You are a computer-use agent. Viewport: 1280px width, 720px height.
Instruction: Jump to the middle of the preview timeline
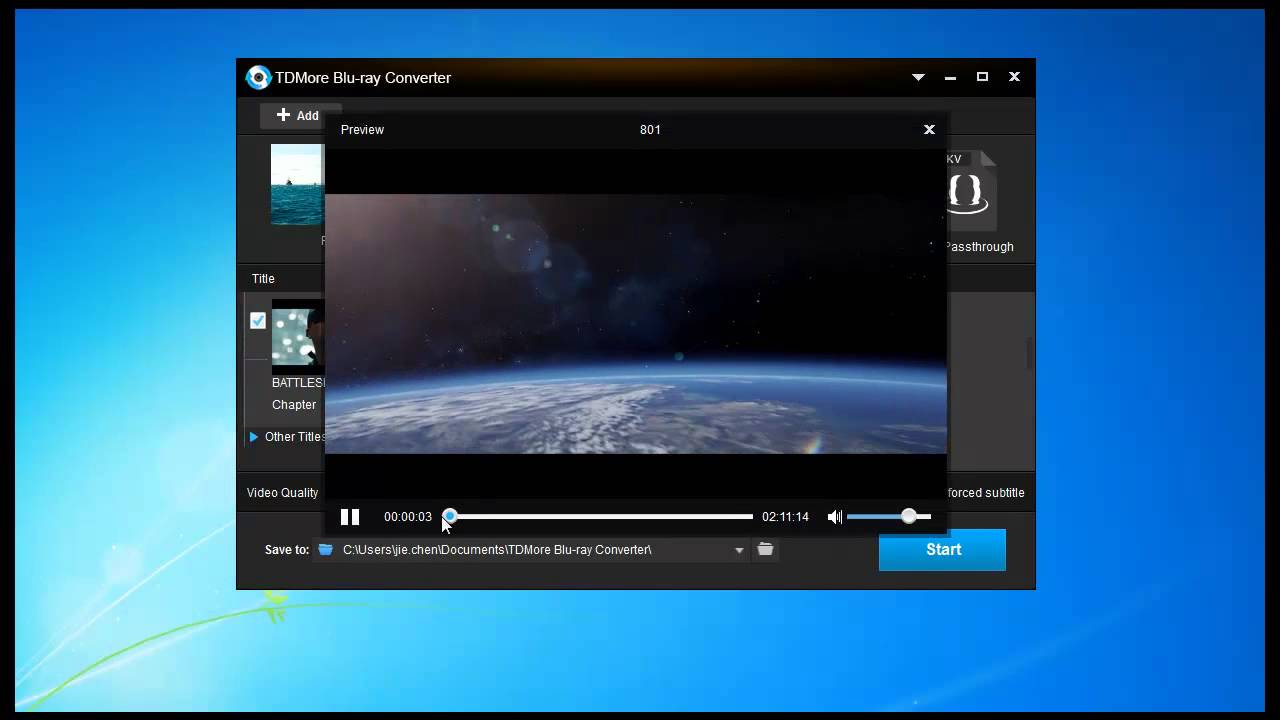(x=600, y=517)
